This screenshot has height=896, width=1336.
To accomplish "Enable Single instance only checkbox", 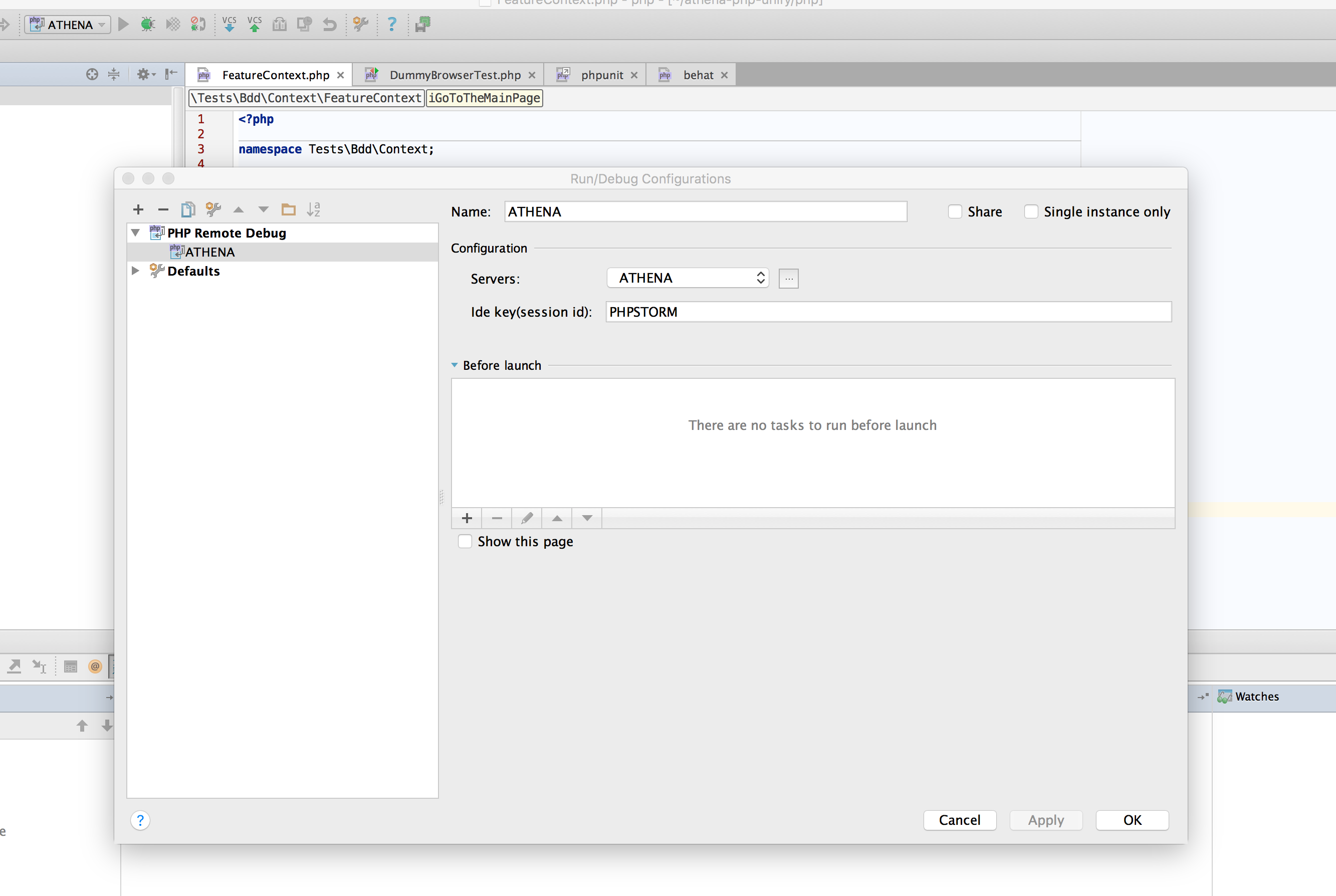I will coord(1031,211).
